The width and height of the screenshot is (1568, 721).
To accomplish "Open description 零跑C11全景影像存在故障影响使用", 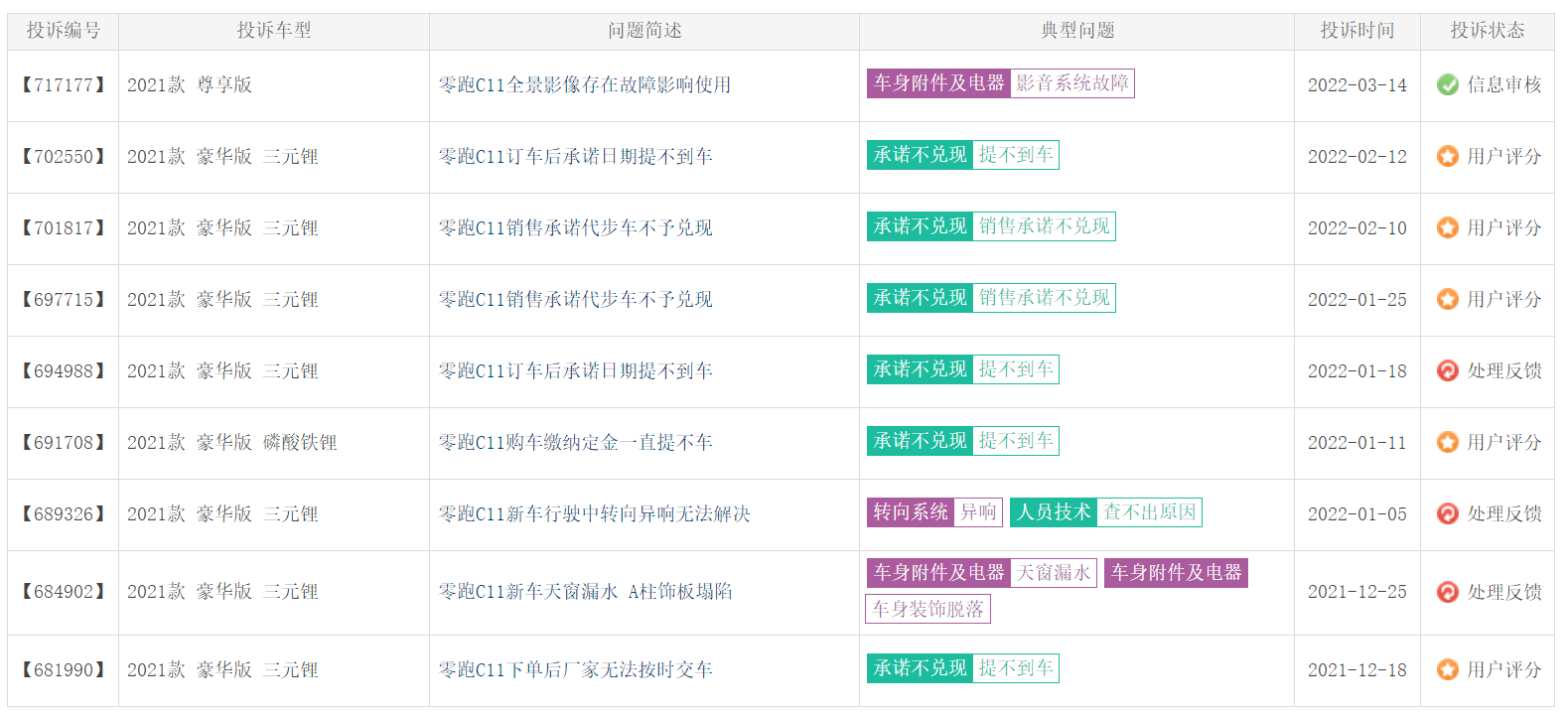I will point(585,84).
